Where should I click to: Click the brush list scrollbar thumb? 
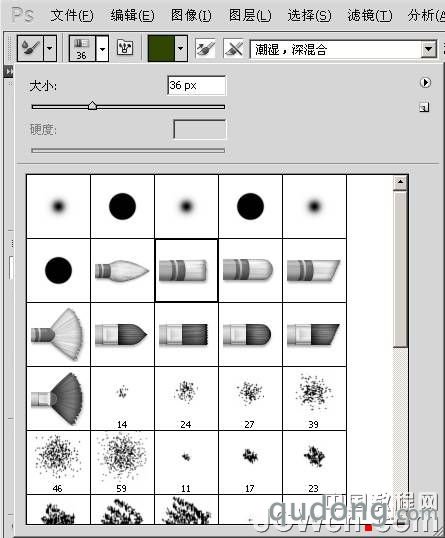400,269
